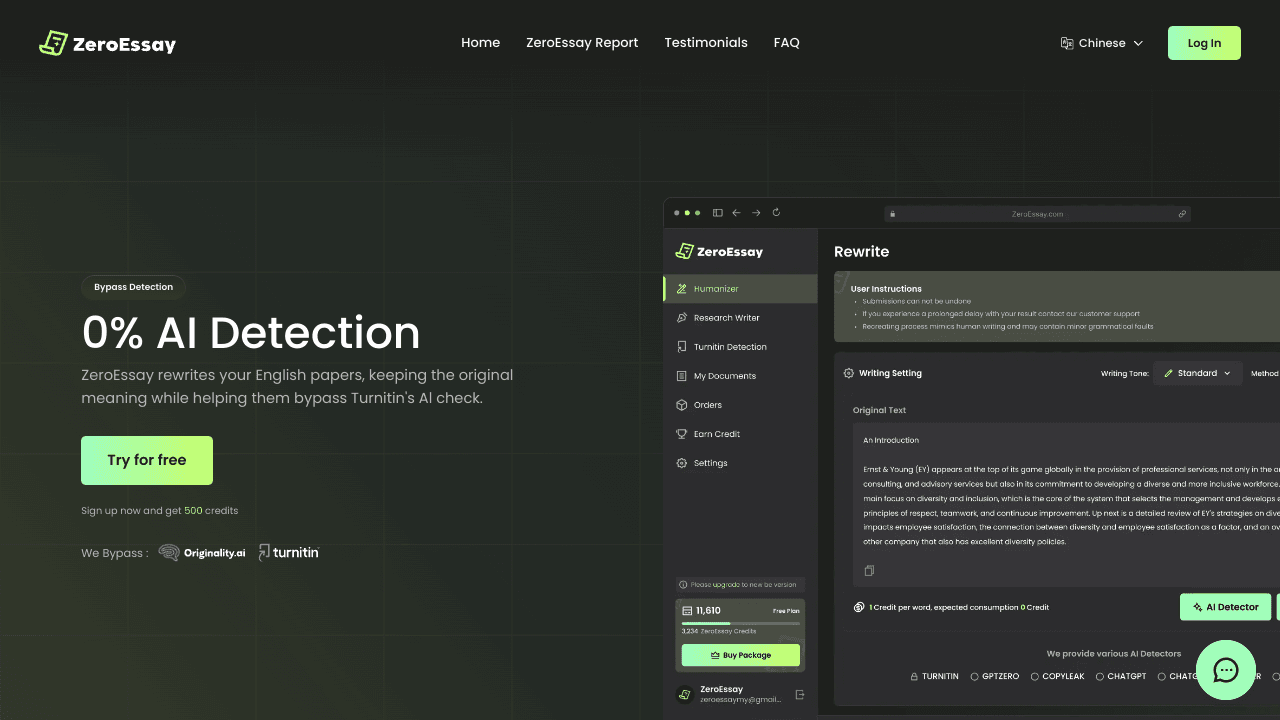Image resolution: width=1280 pixels, height=720 pixels.
Task: Click the ZeroEssay credits progress bar
Action: pos(741,623)
